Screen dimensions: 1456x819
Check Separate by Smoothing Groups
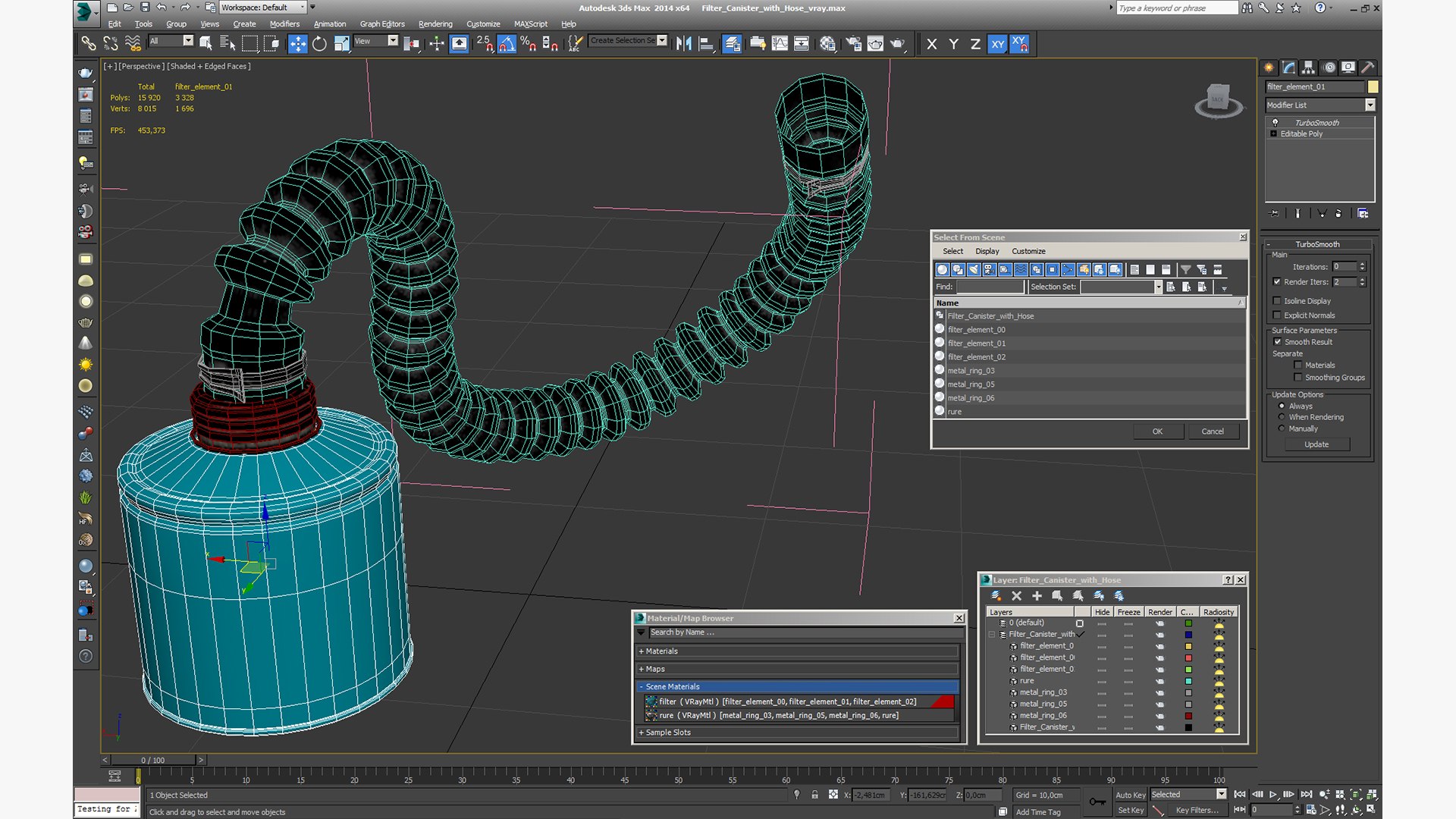(x=1298, y=378)
